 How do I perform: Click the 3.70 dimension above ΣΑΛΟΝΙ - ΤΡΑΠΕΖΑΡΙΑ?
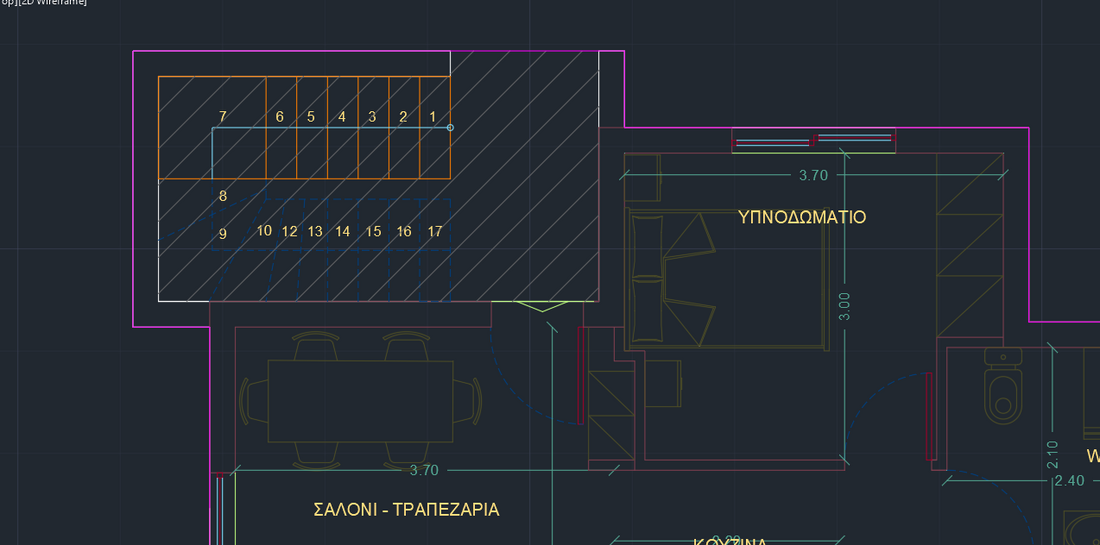[x=424, y=470]
